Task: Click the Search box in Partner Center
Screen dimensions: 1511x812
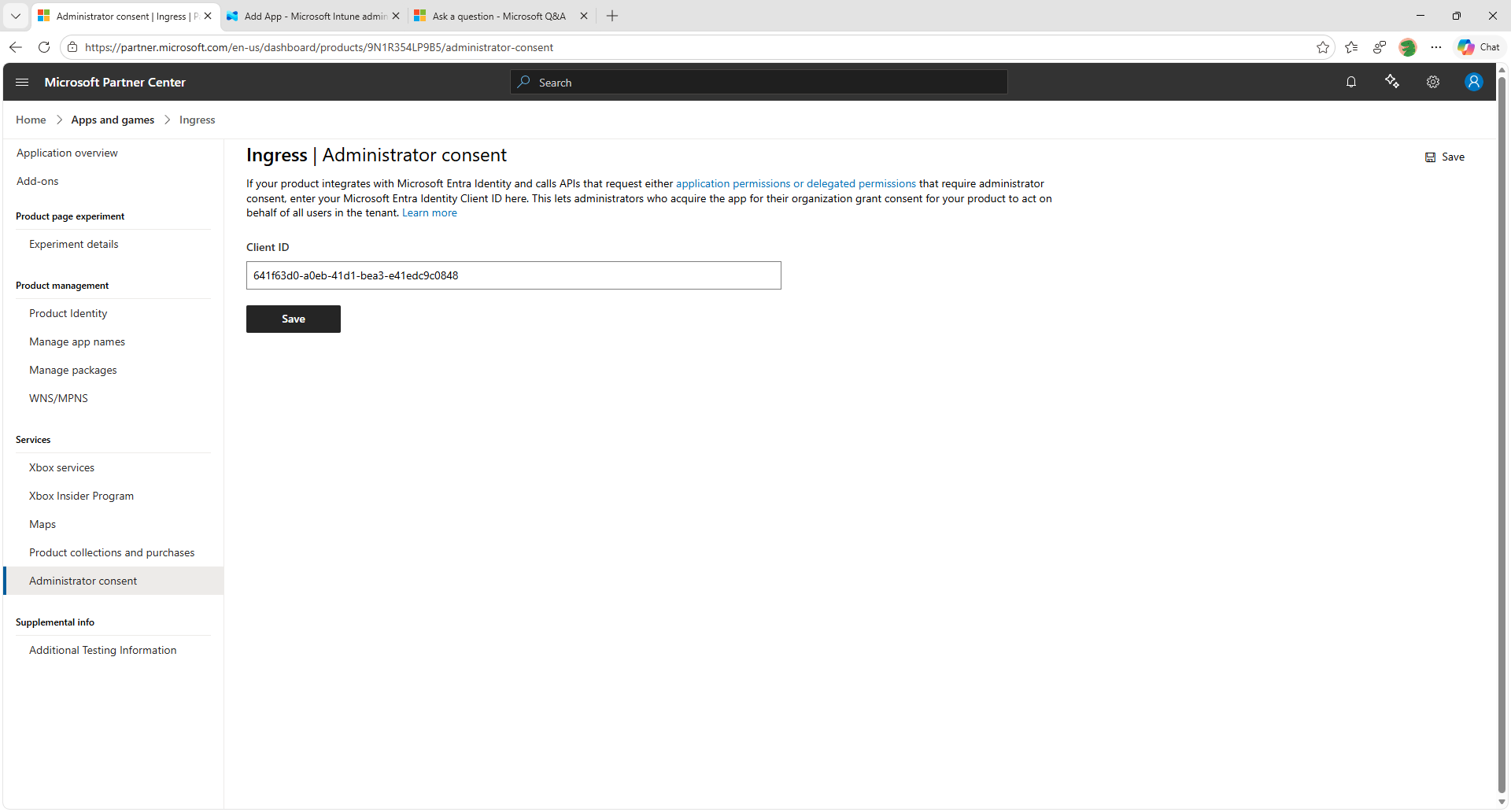Action: pyautogui.click(x=759, y=82)
